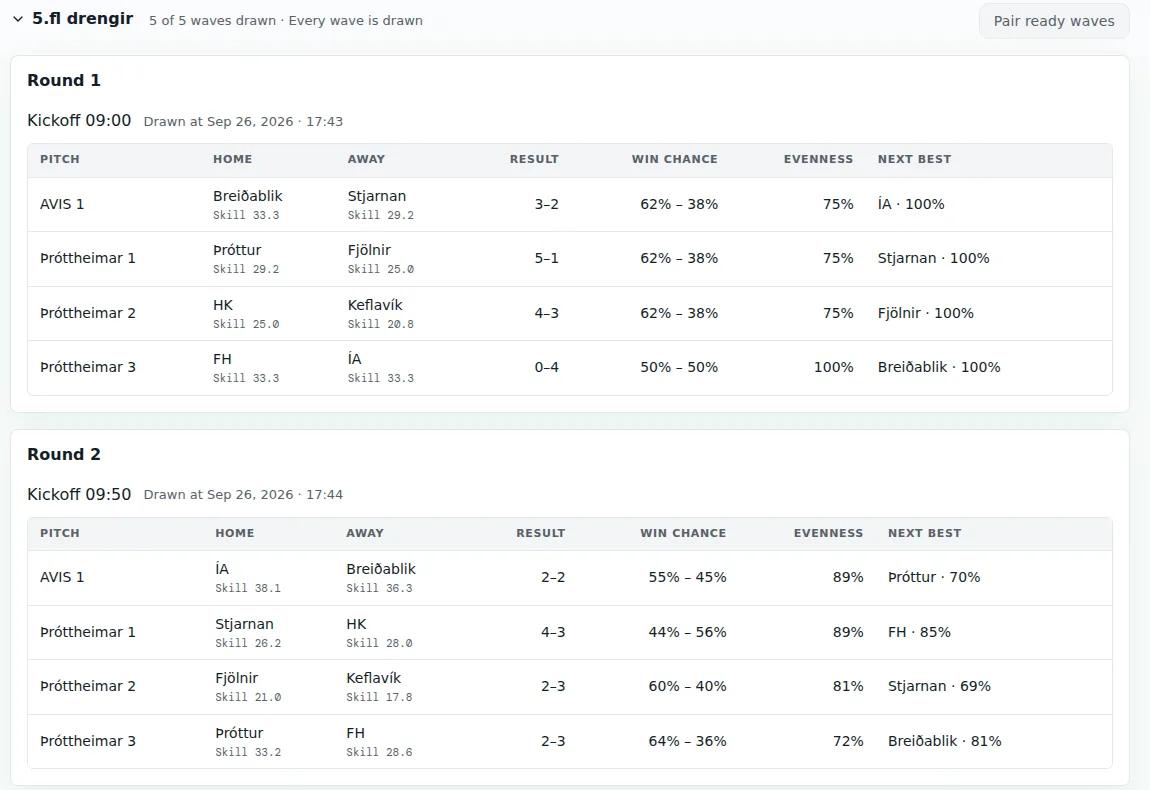Click Round 1 PITCH column header
This screenshot has height=790, width=1150.
coord(59,159)
